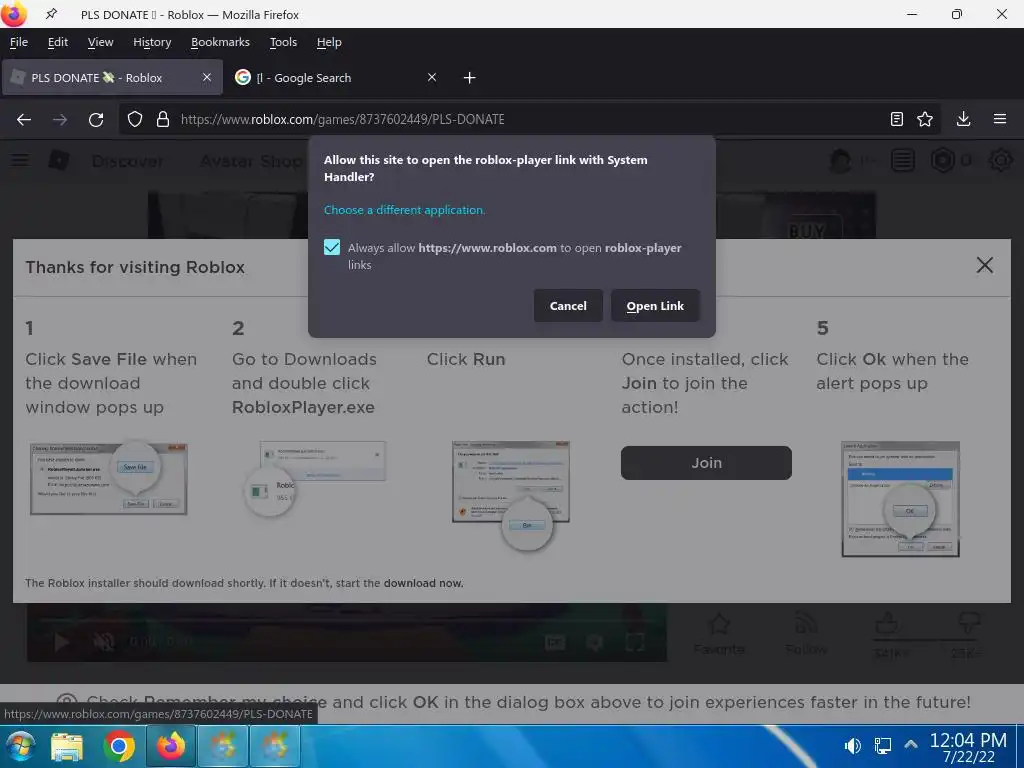This screenshot has height=768, width=1024.
Task: Click the volume speaker tray icon
Action: click(852, 745)
